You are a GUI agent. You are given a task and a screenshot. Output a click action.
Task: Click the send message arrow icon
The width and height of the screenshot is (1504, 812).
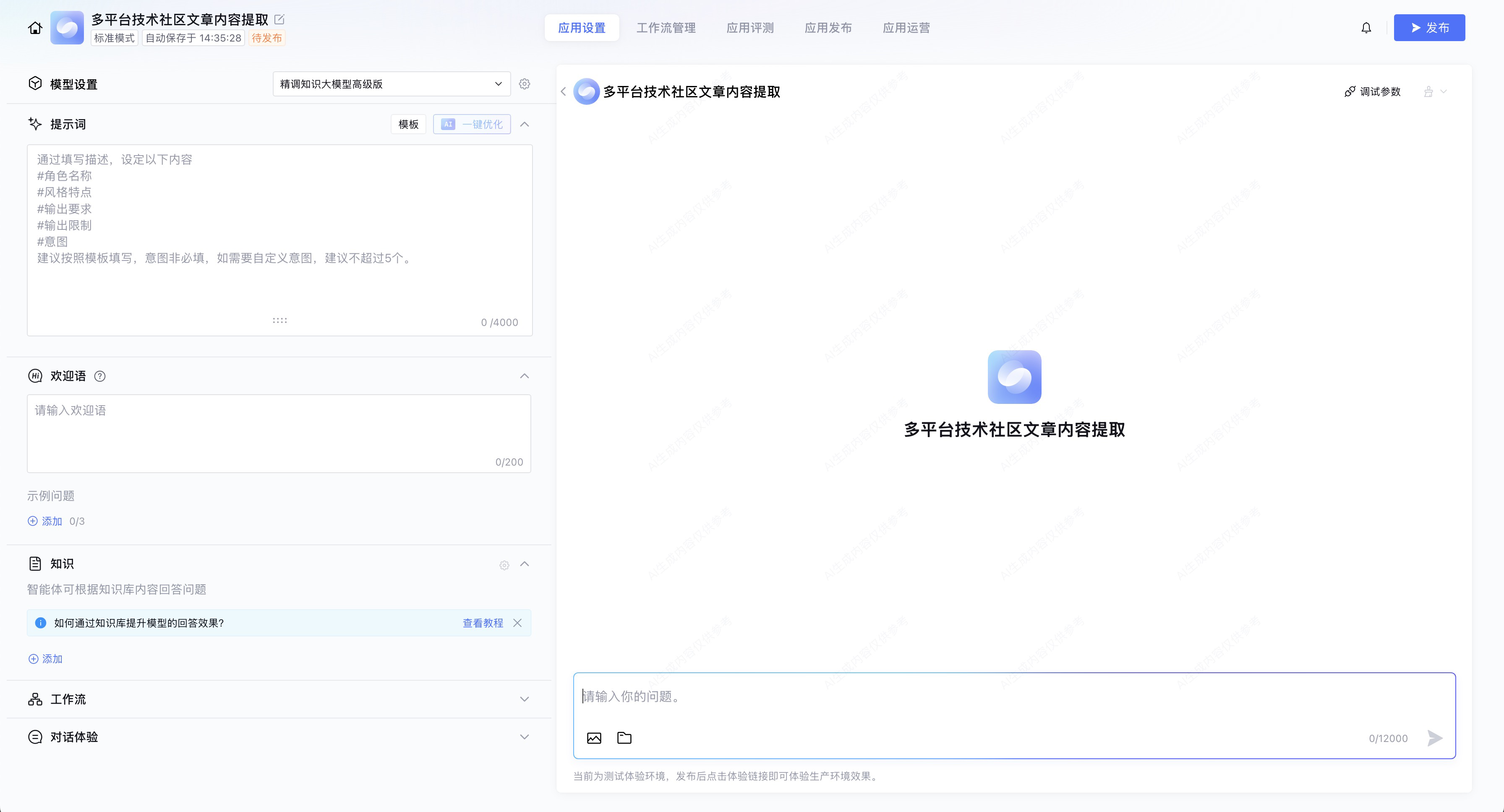point(1434,738)
